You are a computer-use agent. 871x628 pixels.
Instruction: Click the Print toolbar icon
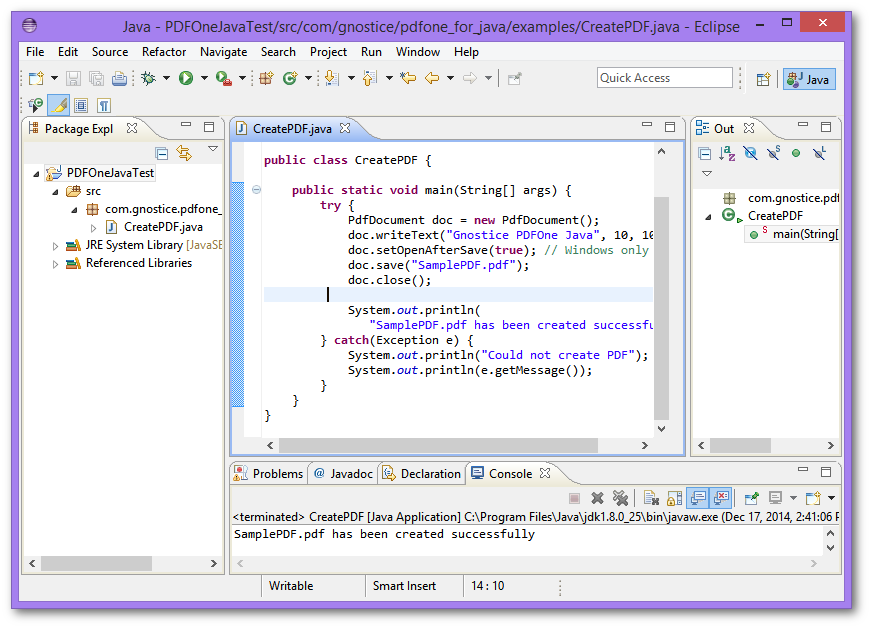tap(119, 78)
